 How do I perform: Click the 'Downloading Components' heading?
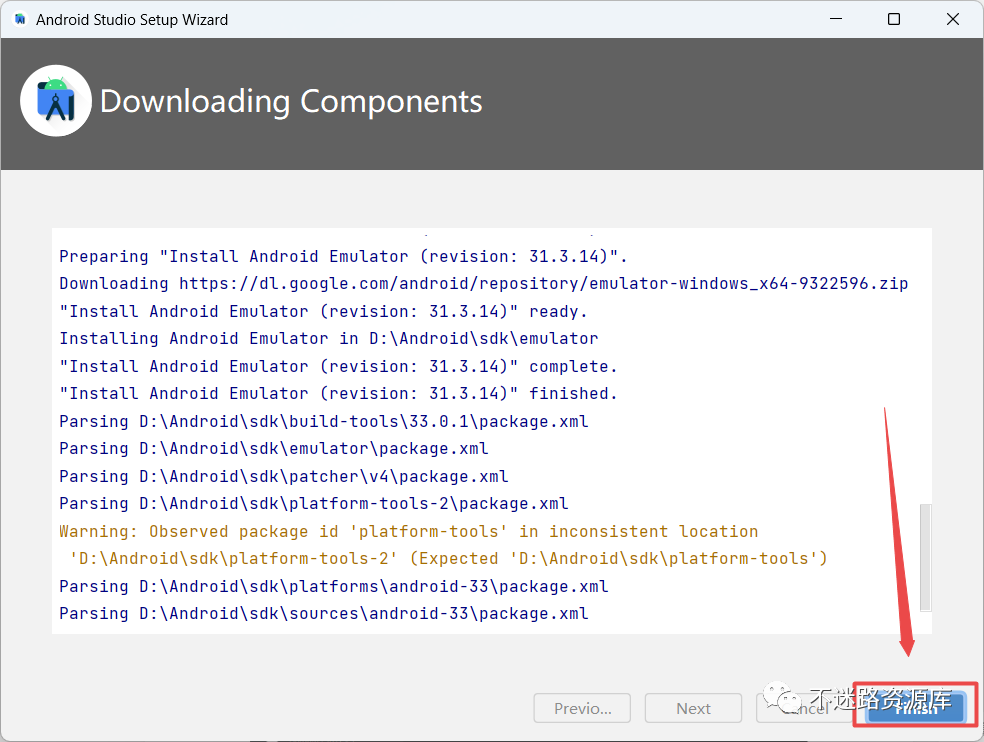click(291, 101)
